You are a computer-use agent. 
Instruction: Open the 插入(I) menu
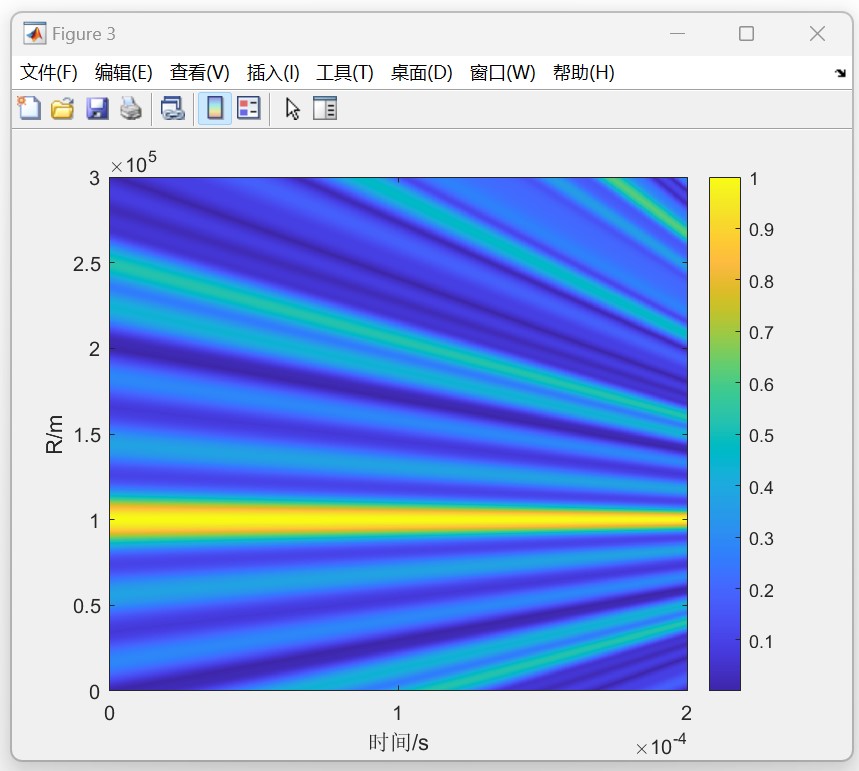273,72
